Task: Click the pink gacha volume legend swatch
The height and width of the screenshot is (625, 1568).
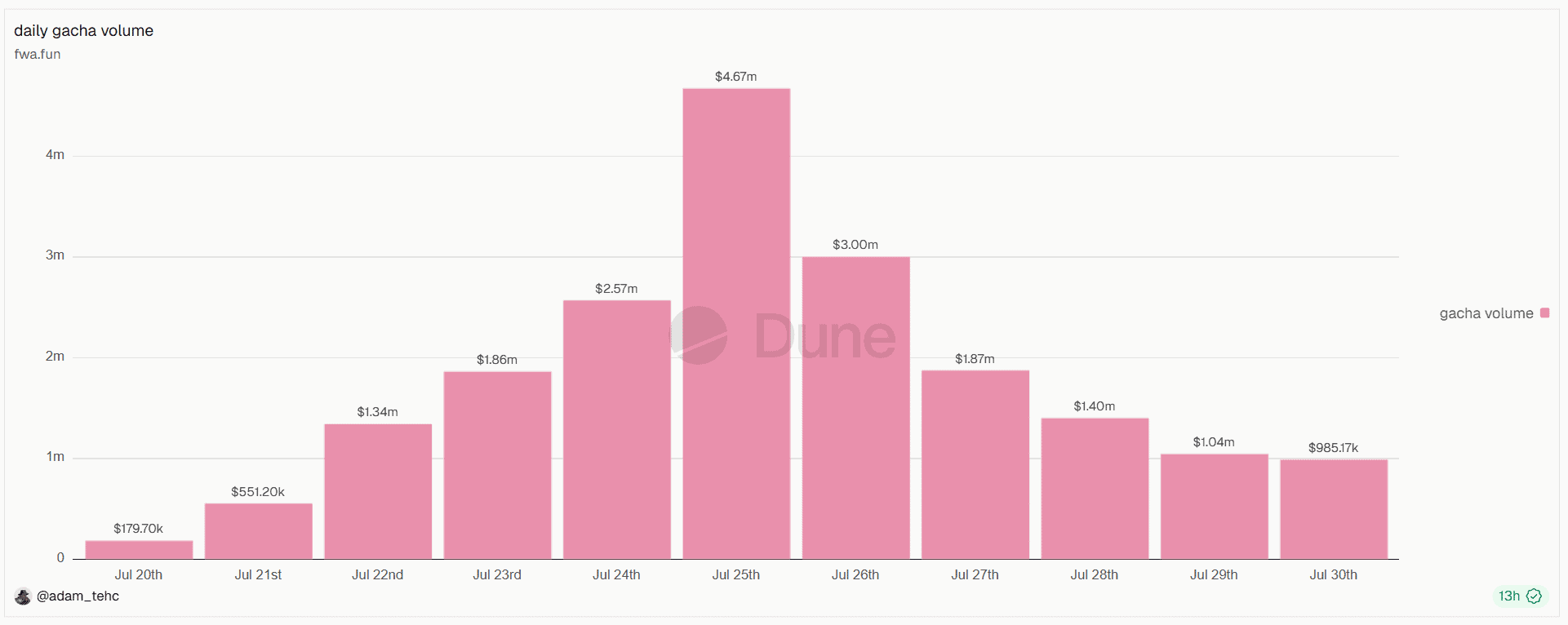Action: pyautogui.click(x=1544, y=313)
